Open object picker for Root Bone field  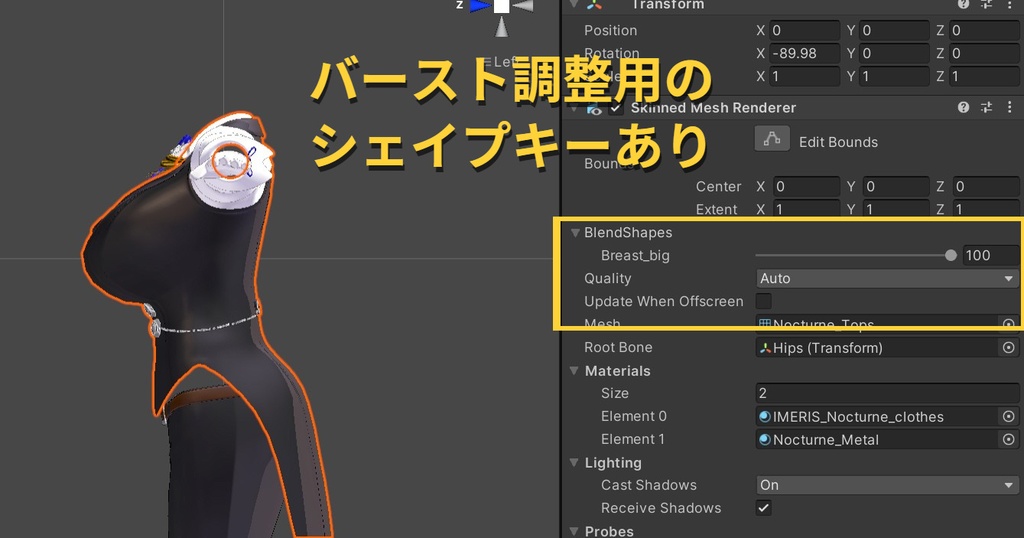1008,348
